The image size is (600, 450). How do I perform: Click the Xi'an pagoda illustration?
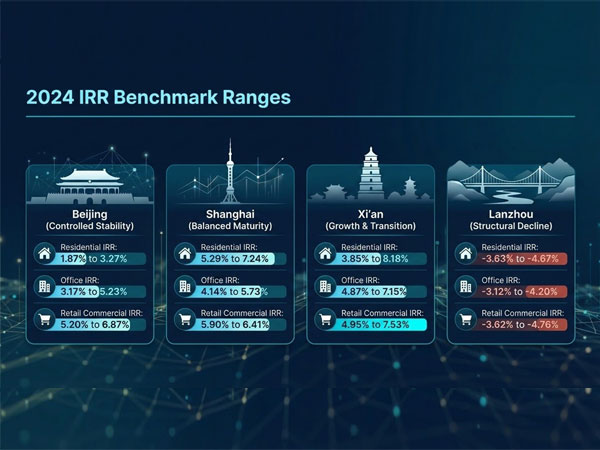coord(371,173)
